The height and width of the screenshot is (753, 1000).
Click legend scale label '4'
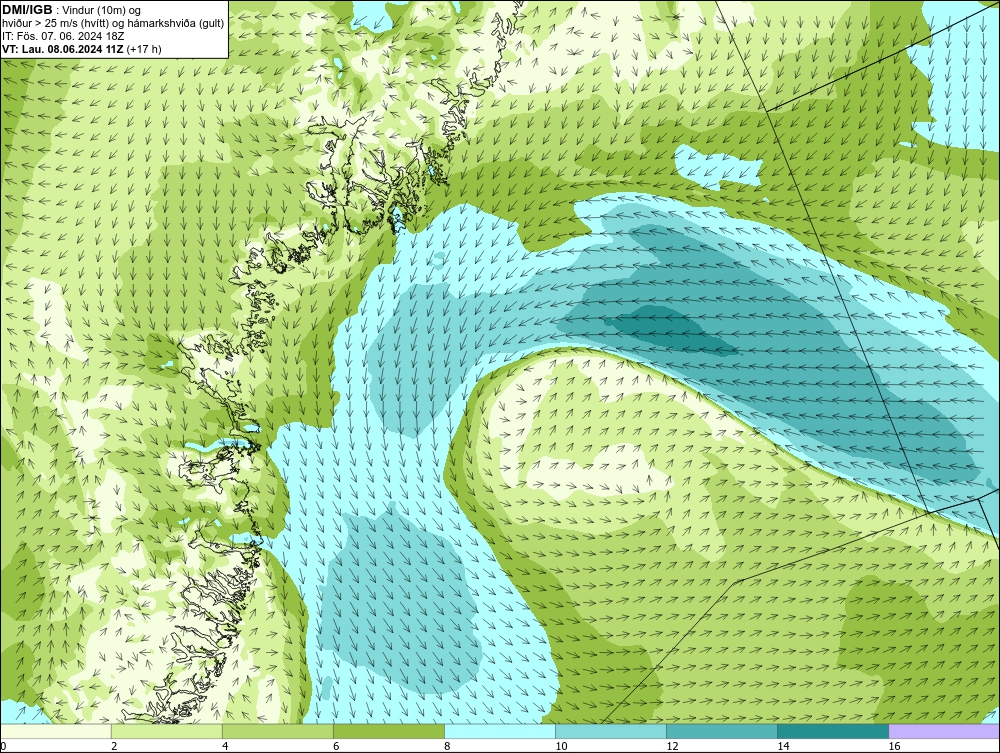[x=225, y=746]
